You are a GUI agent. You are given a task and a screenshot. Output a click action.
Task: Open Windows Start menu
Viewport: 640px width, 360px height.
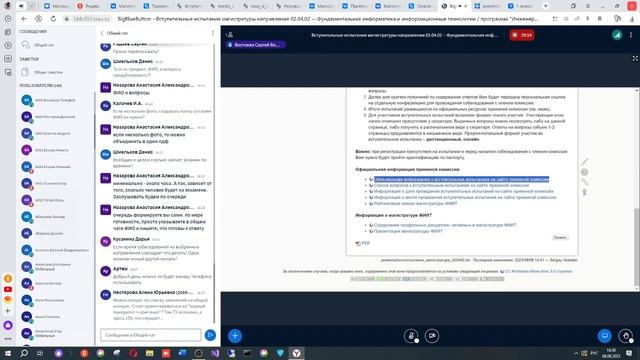click(8, 353)
